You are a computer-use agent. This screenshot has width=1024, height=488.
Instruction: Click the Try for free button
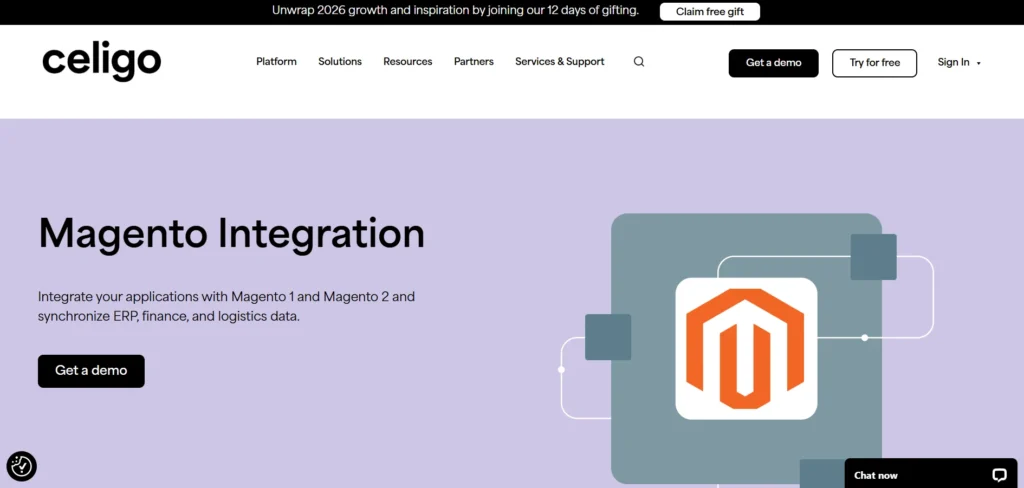tap(874, 63)
